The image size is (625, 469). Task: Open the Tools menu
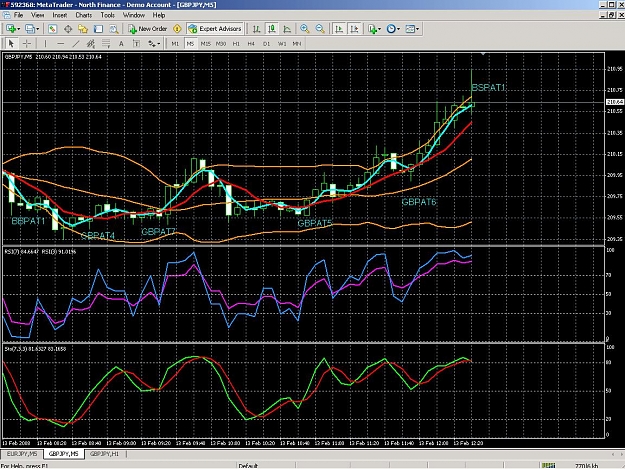click(x=107, y=15)
